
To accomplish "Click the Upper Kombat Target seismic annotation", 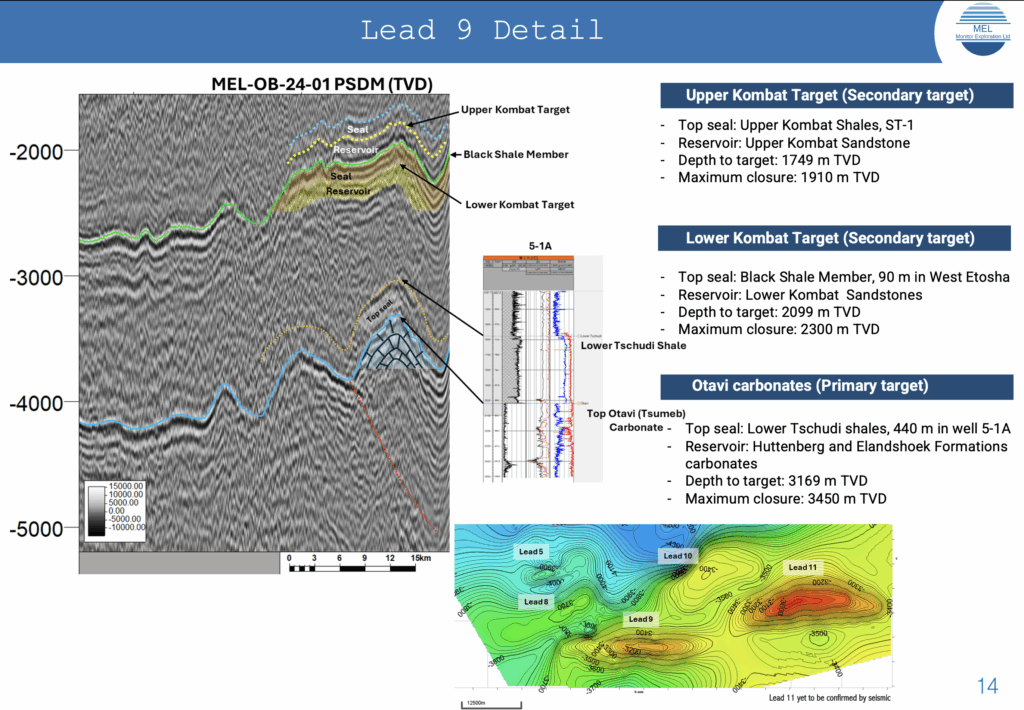I will click(515, 109).
